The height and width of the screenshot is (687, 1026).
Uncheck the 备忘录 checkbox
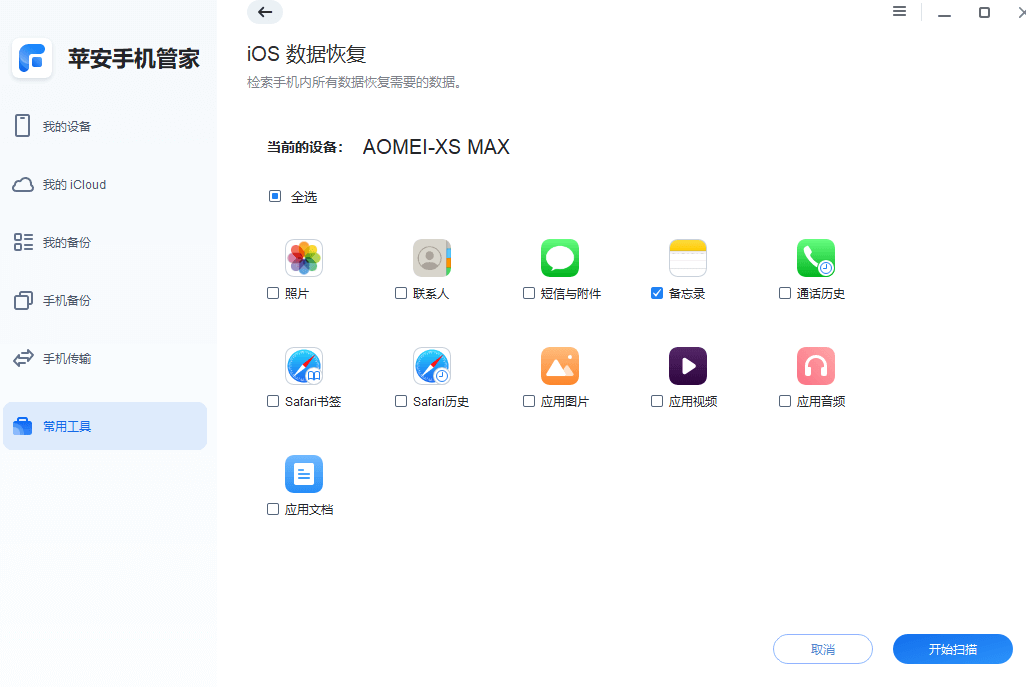(x=657, y=292)
